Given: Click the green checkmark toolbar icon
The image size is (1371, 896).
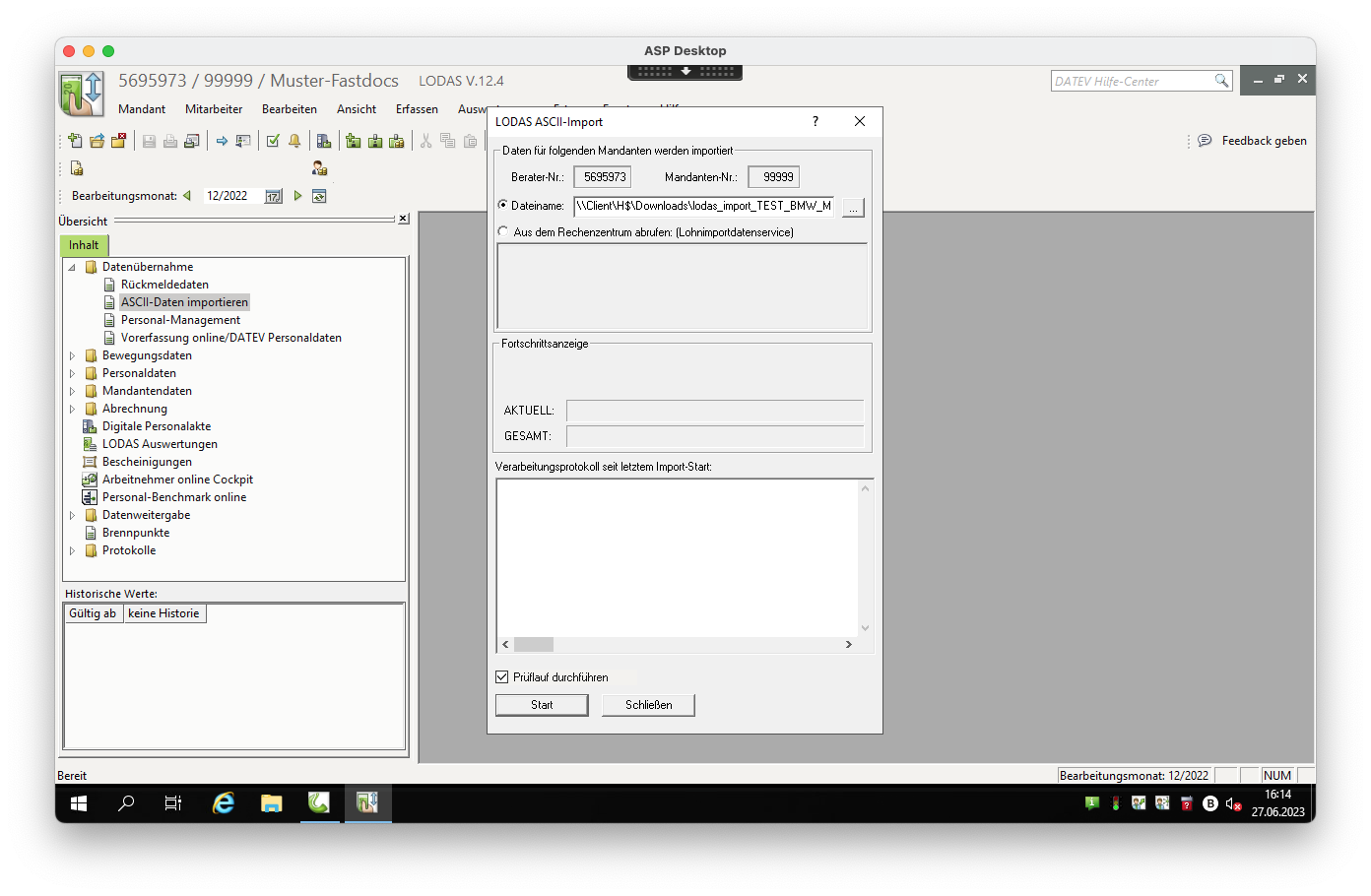Looking at the screenshot, I should coord(273,141).
